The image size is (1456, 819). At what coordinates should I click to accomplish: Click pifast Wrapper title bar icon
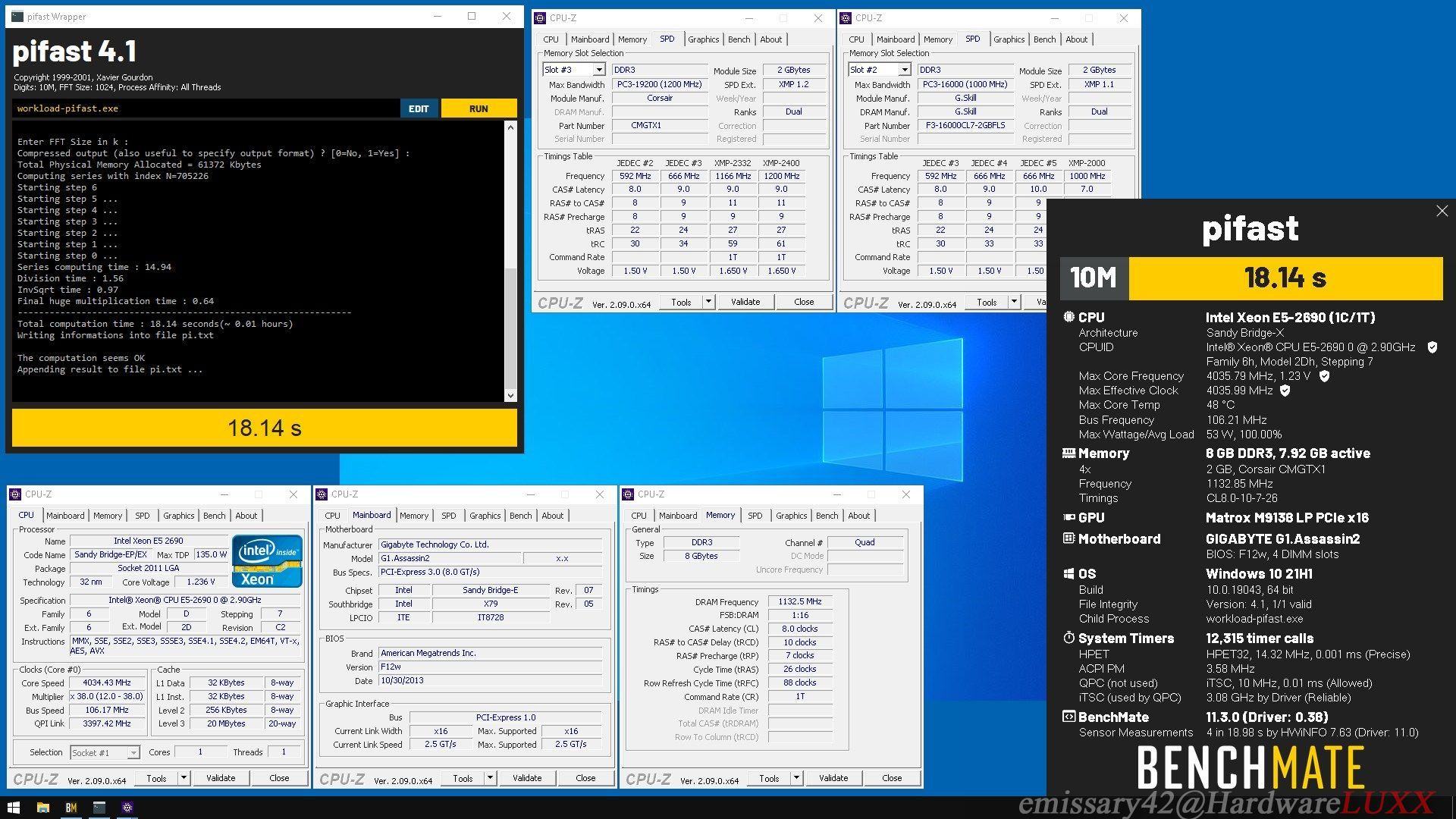(x=17, y=16)
